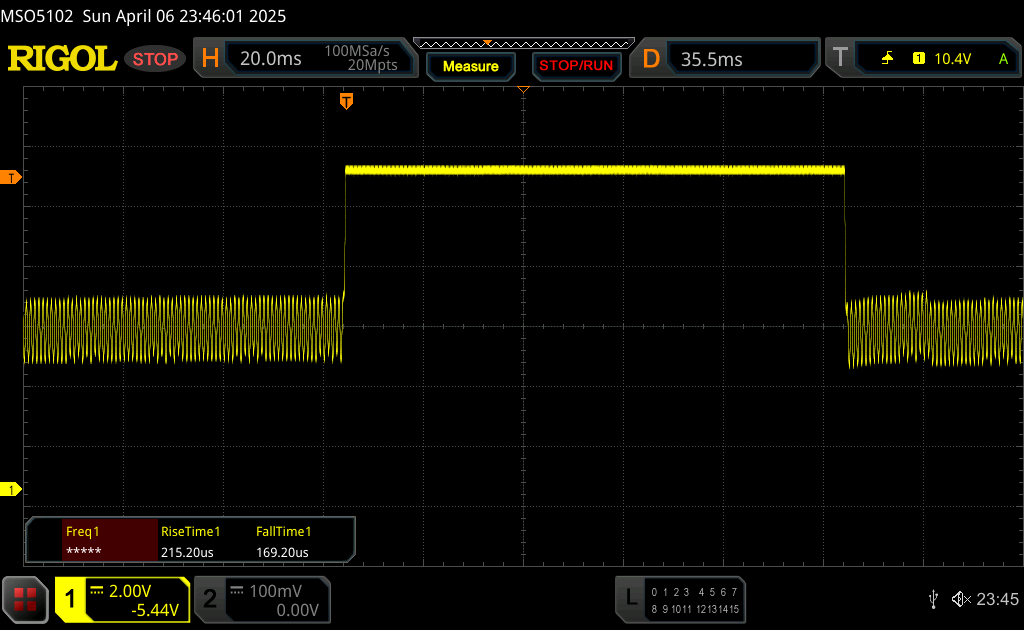Open the logic analyzer L panel
This screenshot has width=1024, height=630.
631,597
